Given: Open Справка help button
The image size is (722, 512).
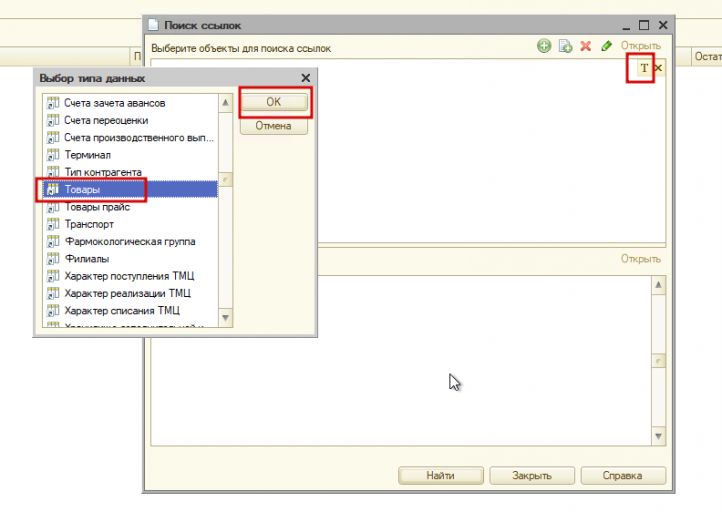Looking at the screenshot, I should [623, 476].
